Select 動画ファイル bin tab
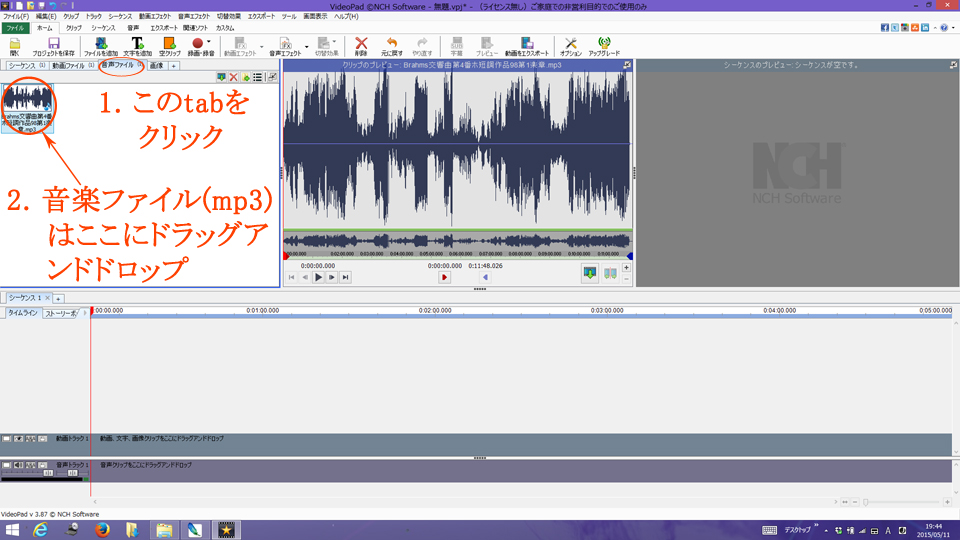 [72, 66]
